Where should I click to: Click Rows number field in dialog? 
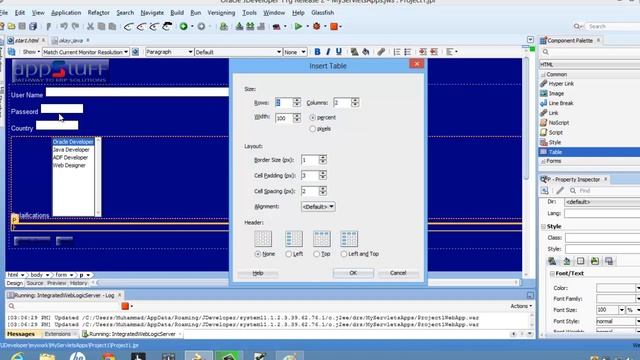point(284,103)
